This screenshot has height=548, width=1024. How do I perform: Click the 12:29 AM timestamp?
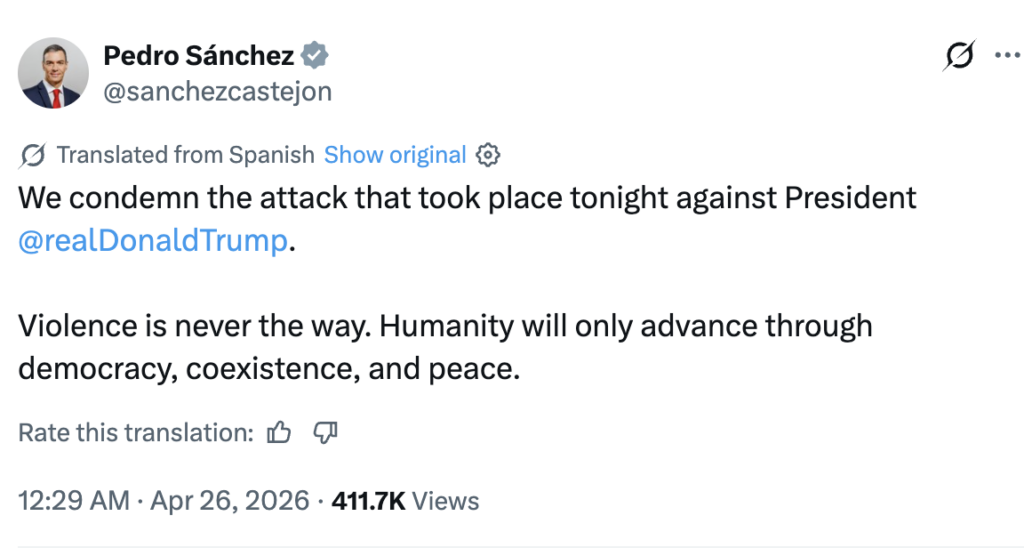[73, 500]
